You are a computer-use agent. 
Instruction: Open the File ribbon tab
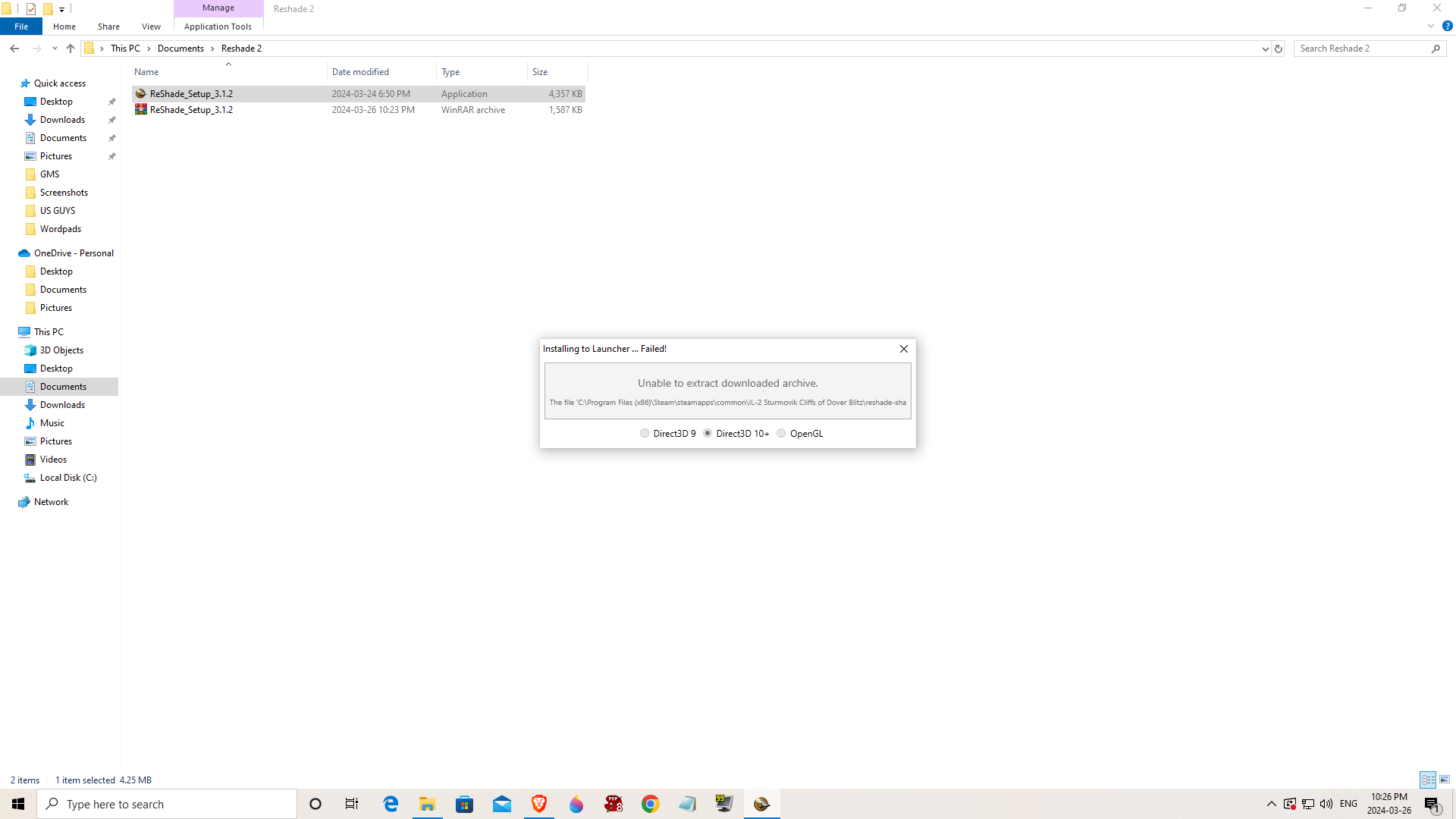(x=21, y=27)
